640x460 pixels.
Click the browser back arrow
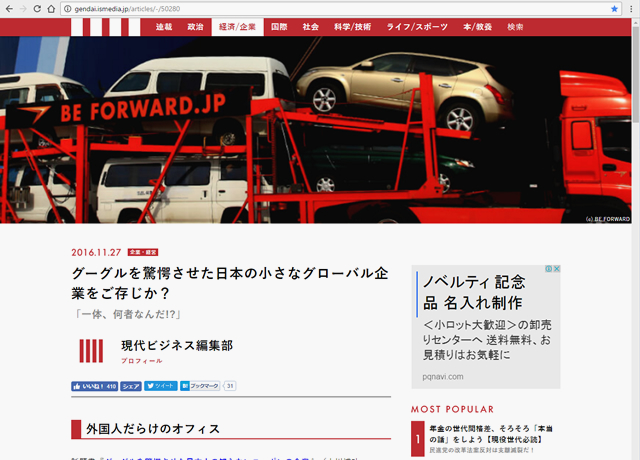(x=9, y=8)
